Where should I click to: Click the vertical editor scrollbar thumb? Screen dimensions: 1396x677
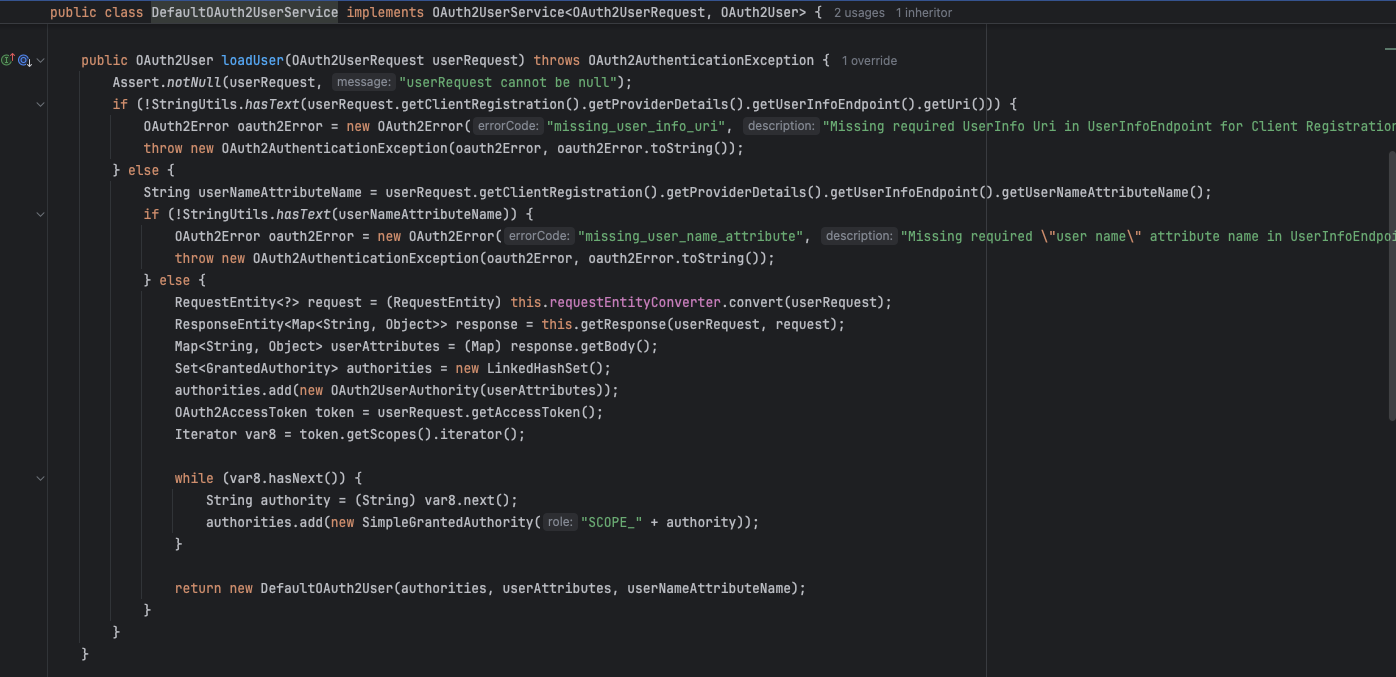(x=1391, y=285)
